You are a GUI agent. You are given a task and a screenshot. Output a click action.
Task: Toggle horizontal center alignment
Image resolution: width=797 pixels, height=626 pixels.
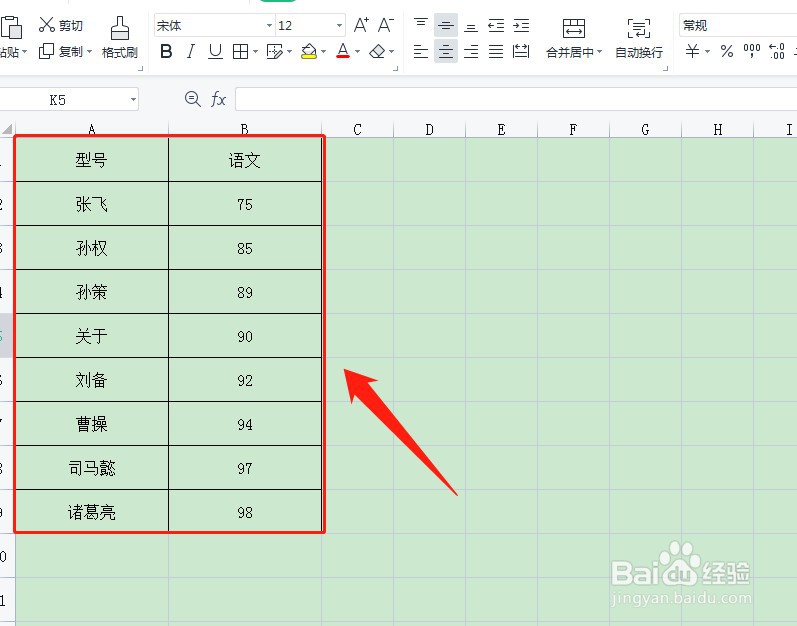(x=446, y=51)
